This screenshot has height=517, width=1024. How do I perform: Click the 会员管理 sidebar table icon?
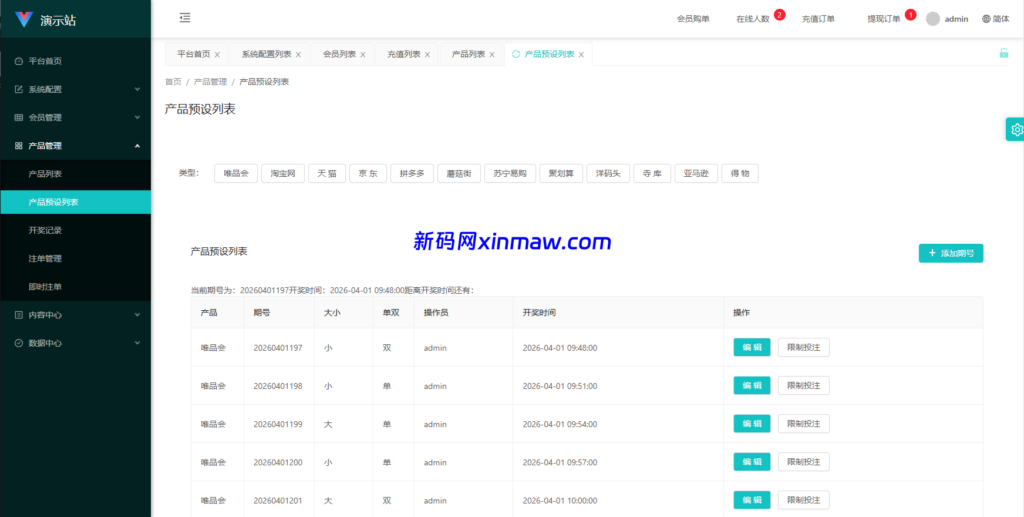click(18, 118)
